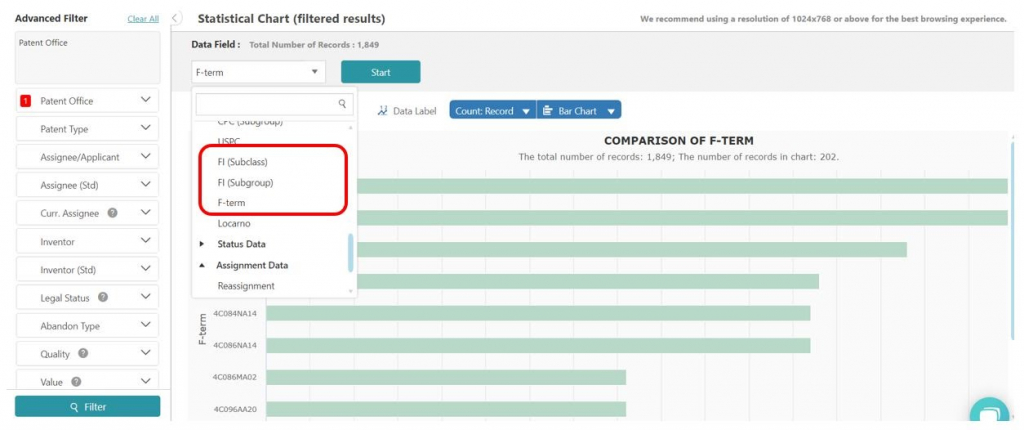Click the 4C086MA02 bar in chart

[446, 377]
